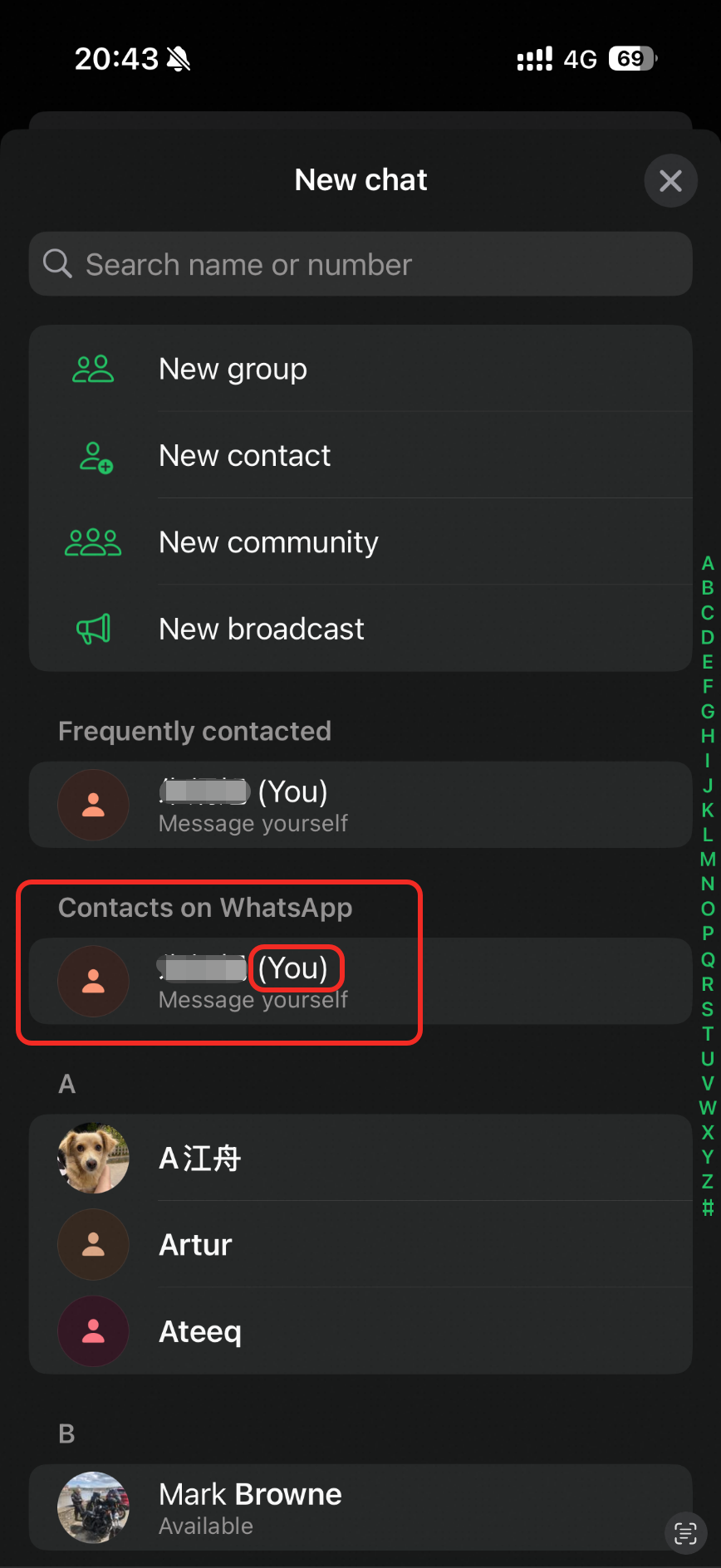Open chat with A江舟
The width and height of the screenshot is (721, 1568).
(360, 1158)
